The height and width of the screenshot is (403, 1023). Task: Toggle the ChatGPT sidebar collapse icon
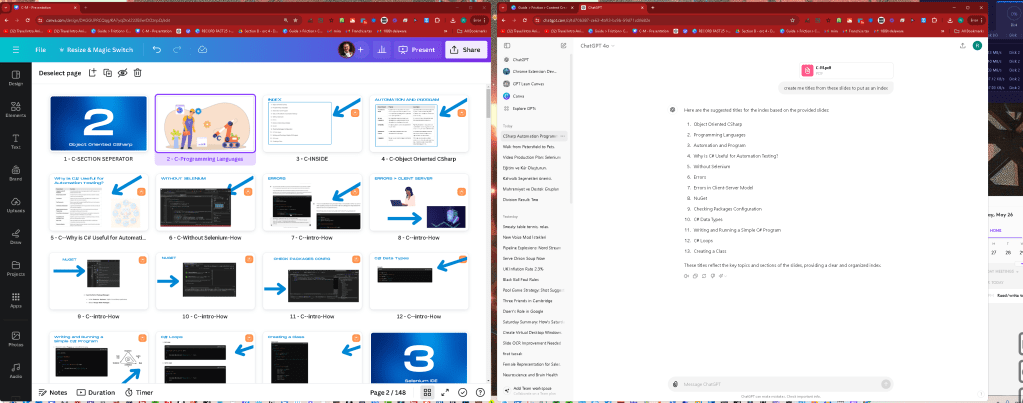(507, 46)
